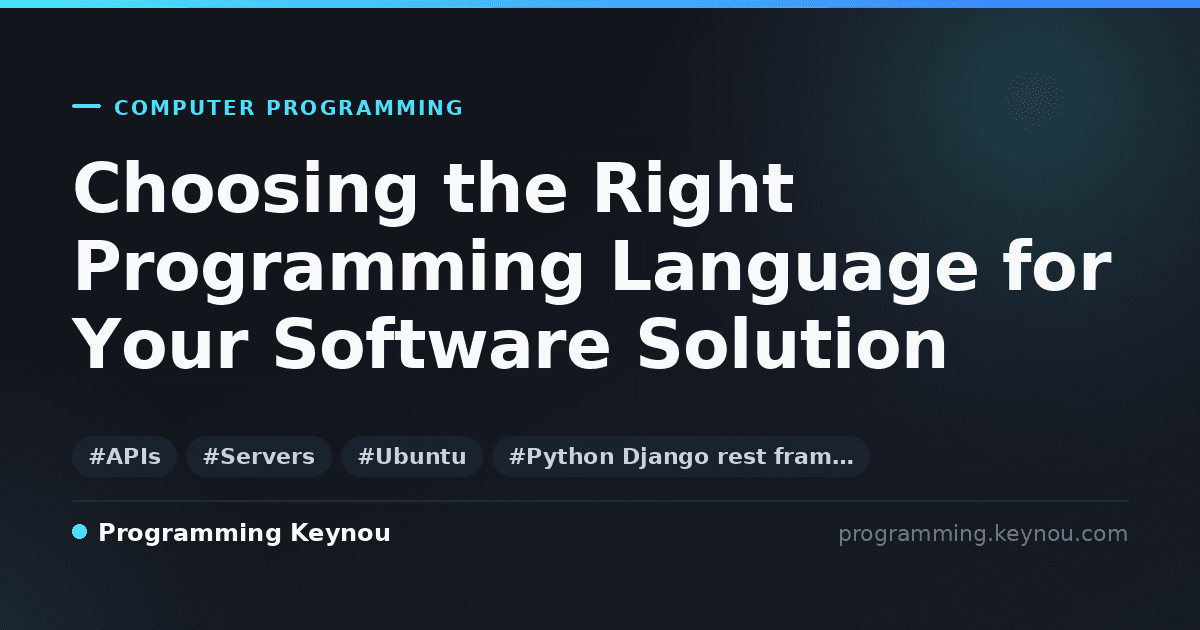
Task: Open the programming.keynou.com link
Action: point(983,534)
